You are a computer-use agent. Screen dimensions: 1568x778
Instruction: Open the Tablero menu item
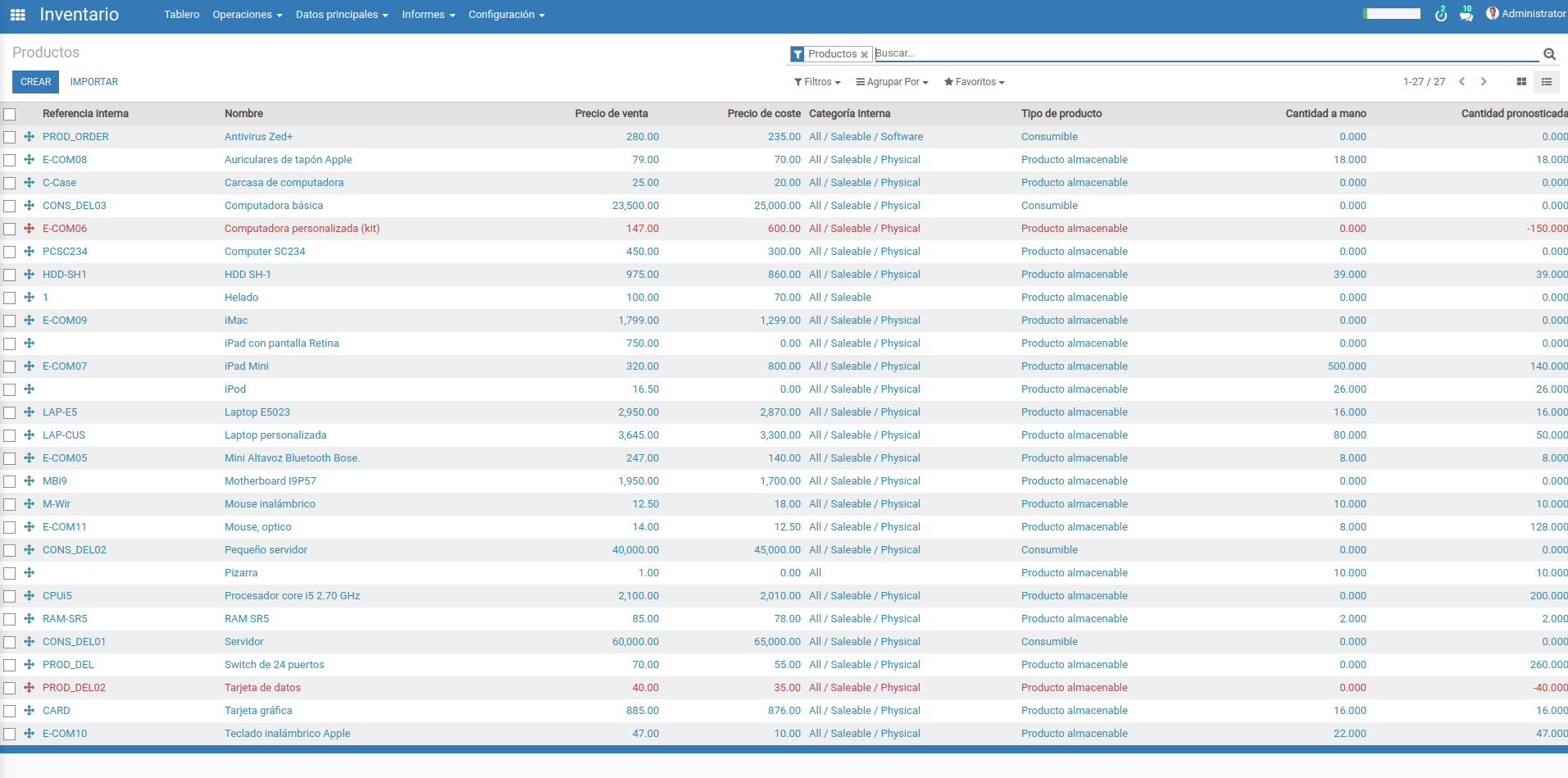[x=182, y=15]
